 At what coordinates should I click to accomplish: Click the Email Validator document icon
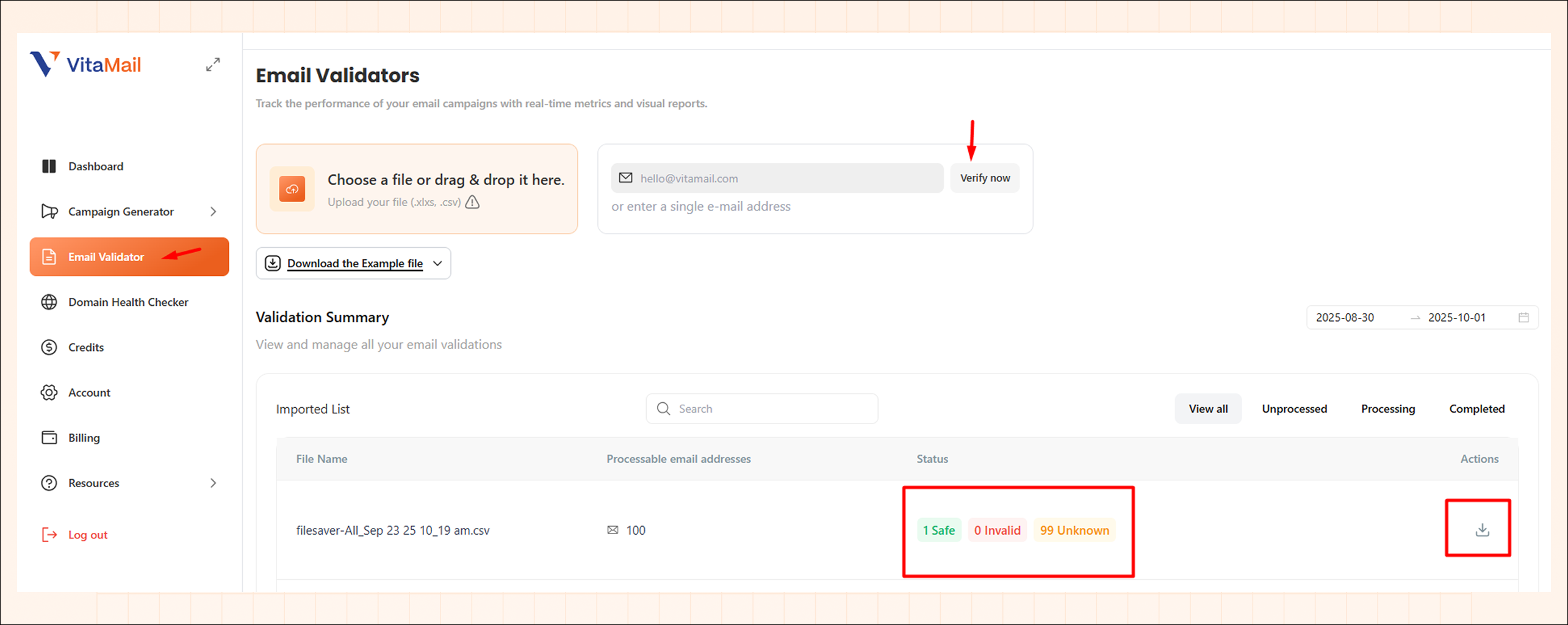(49, 257)
